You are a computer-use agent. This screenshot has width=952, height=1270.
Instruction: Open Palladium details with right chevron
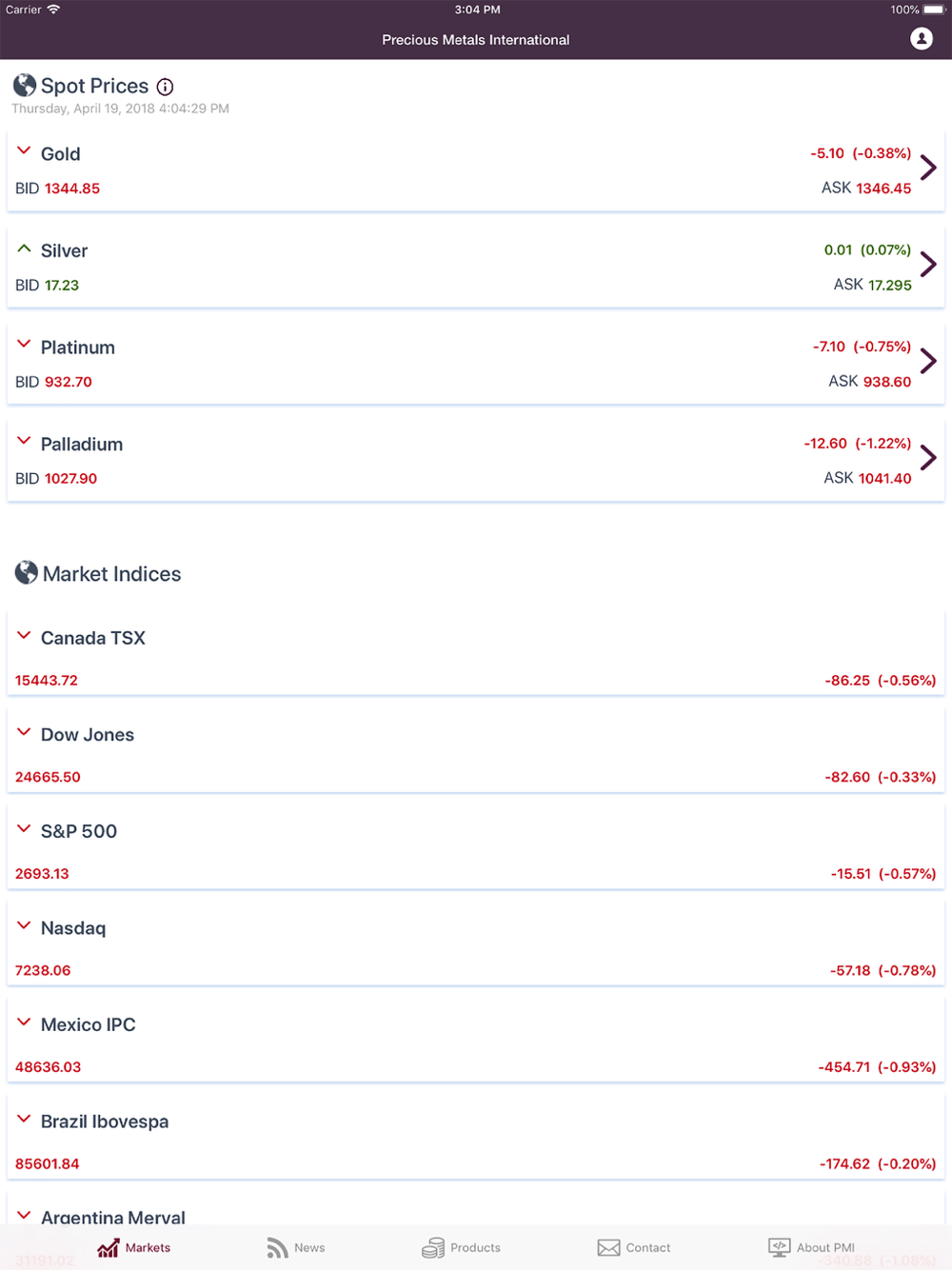coord(928,458)
